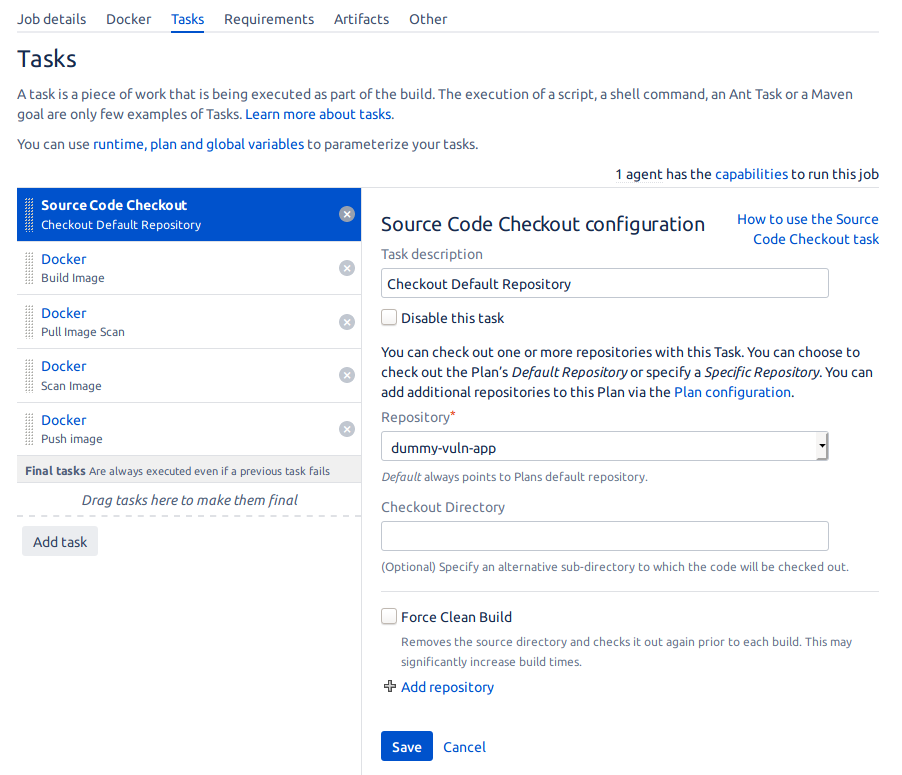The width and height of the screenshot is (902, 775).
Task: Switch to the Requirements tab
Action: tap(268, 18)
